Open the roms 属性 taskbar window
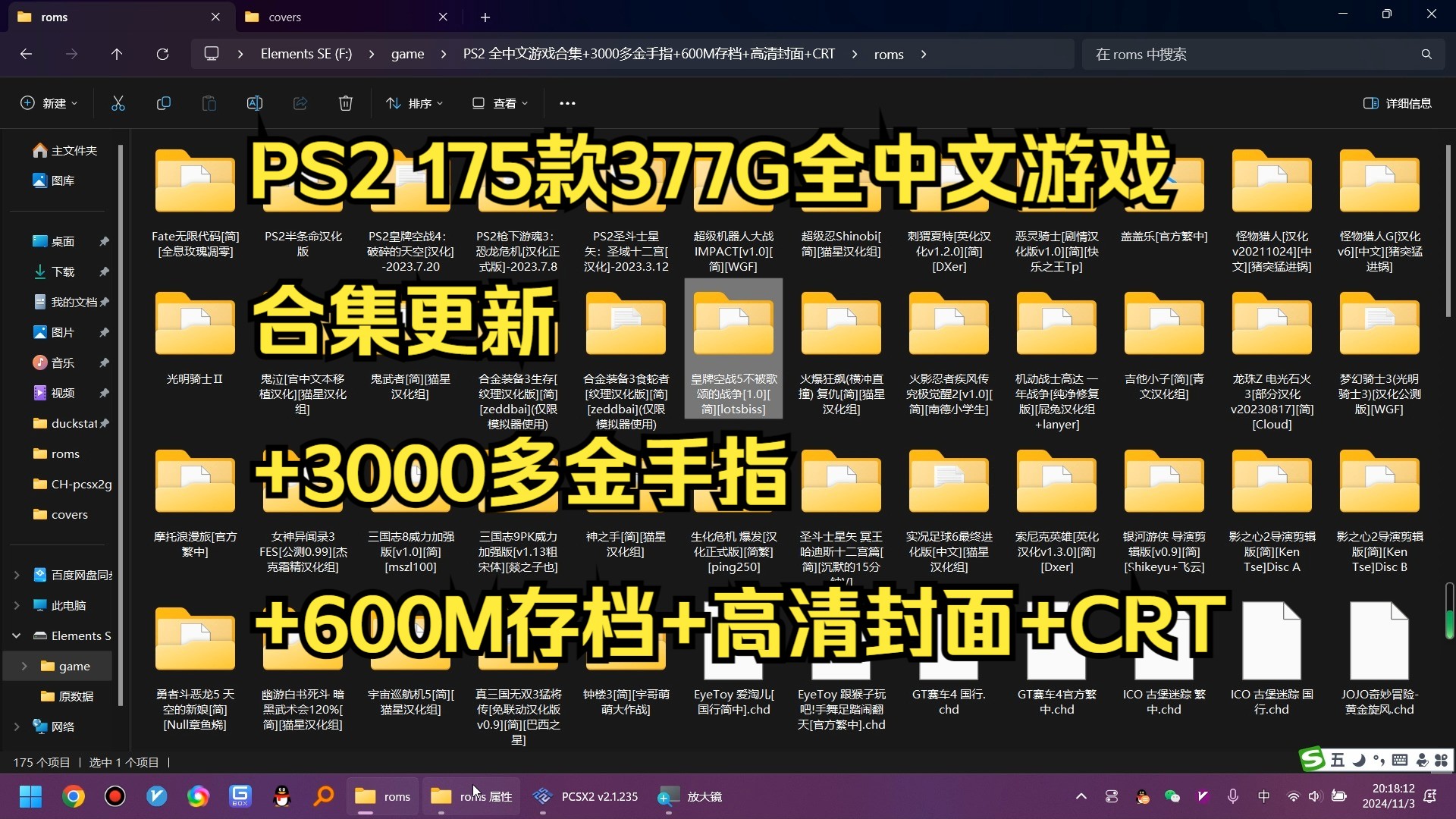 click(x=471, y=796)
